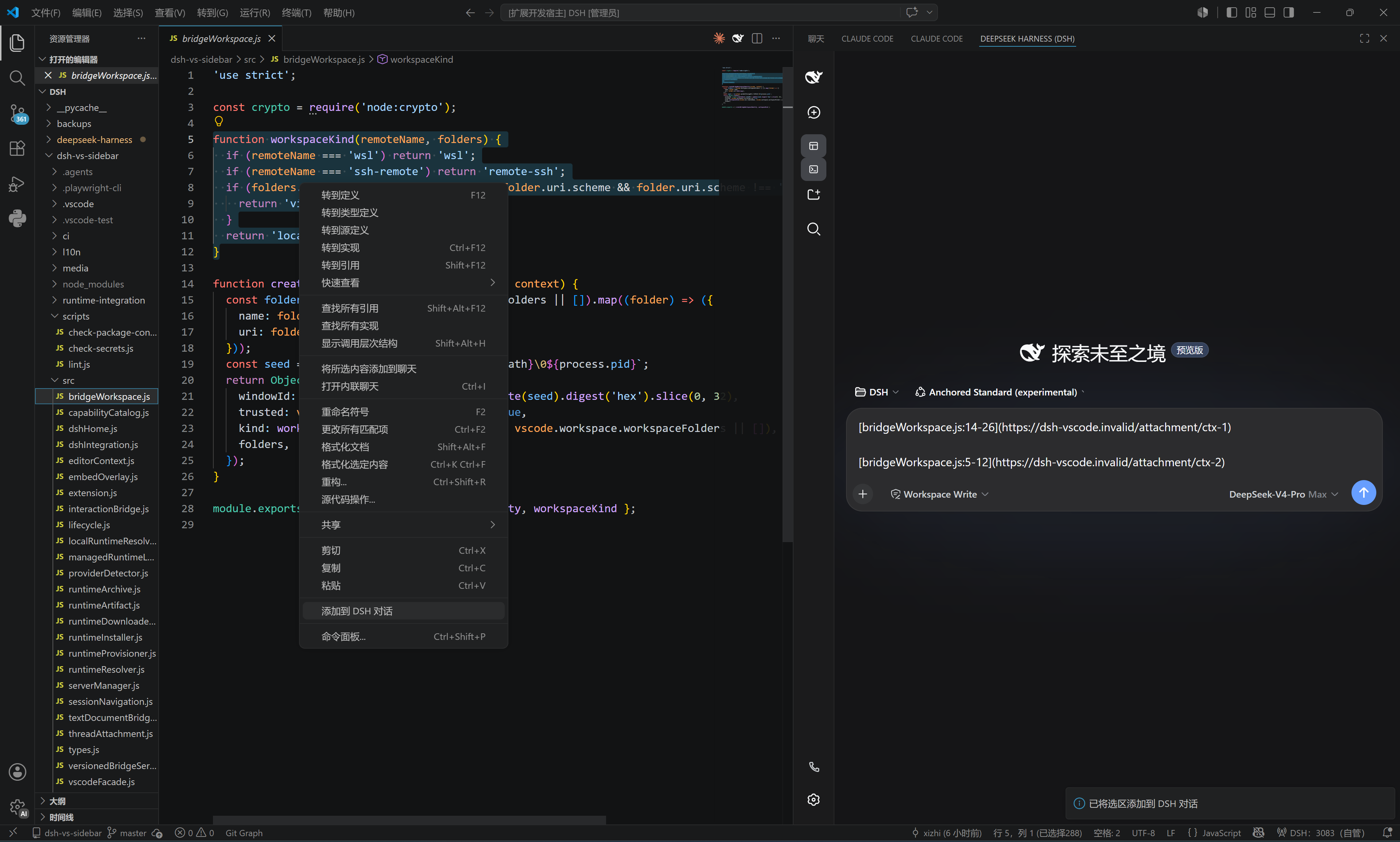Go back with title bar left arrow
This screenshot has width=1400, height=842.
pyautogui.click(x=470, y=12)
